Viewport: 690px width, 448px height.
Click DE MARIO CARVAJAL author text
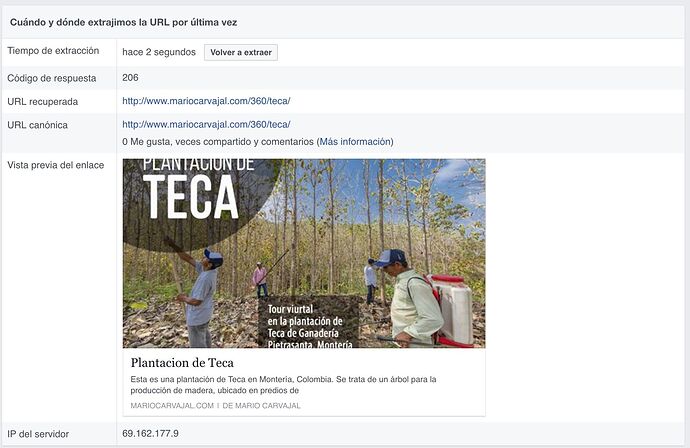click(x=260, y=406)
